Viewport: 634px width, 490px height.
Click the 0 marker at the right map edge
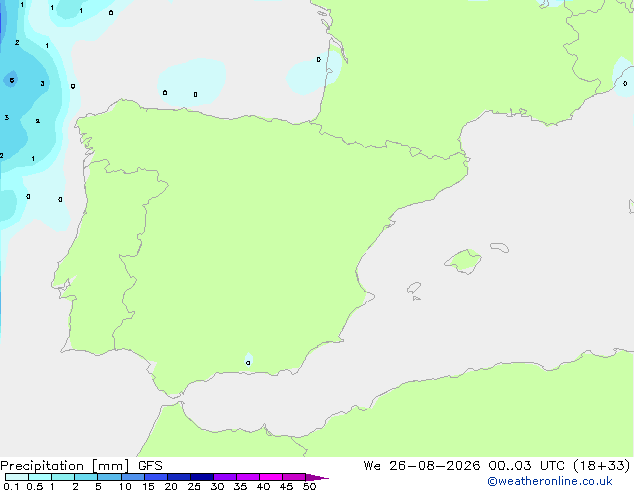(x=625, y=83)
